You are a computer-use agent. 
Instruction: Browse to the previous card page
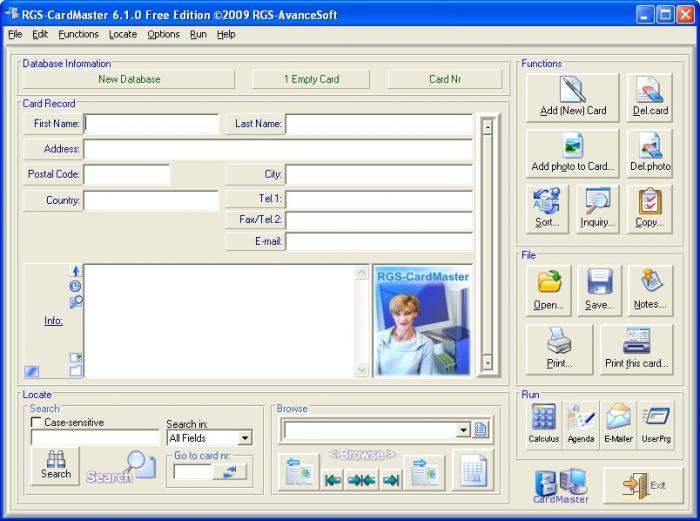tap(299, 472)
